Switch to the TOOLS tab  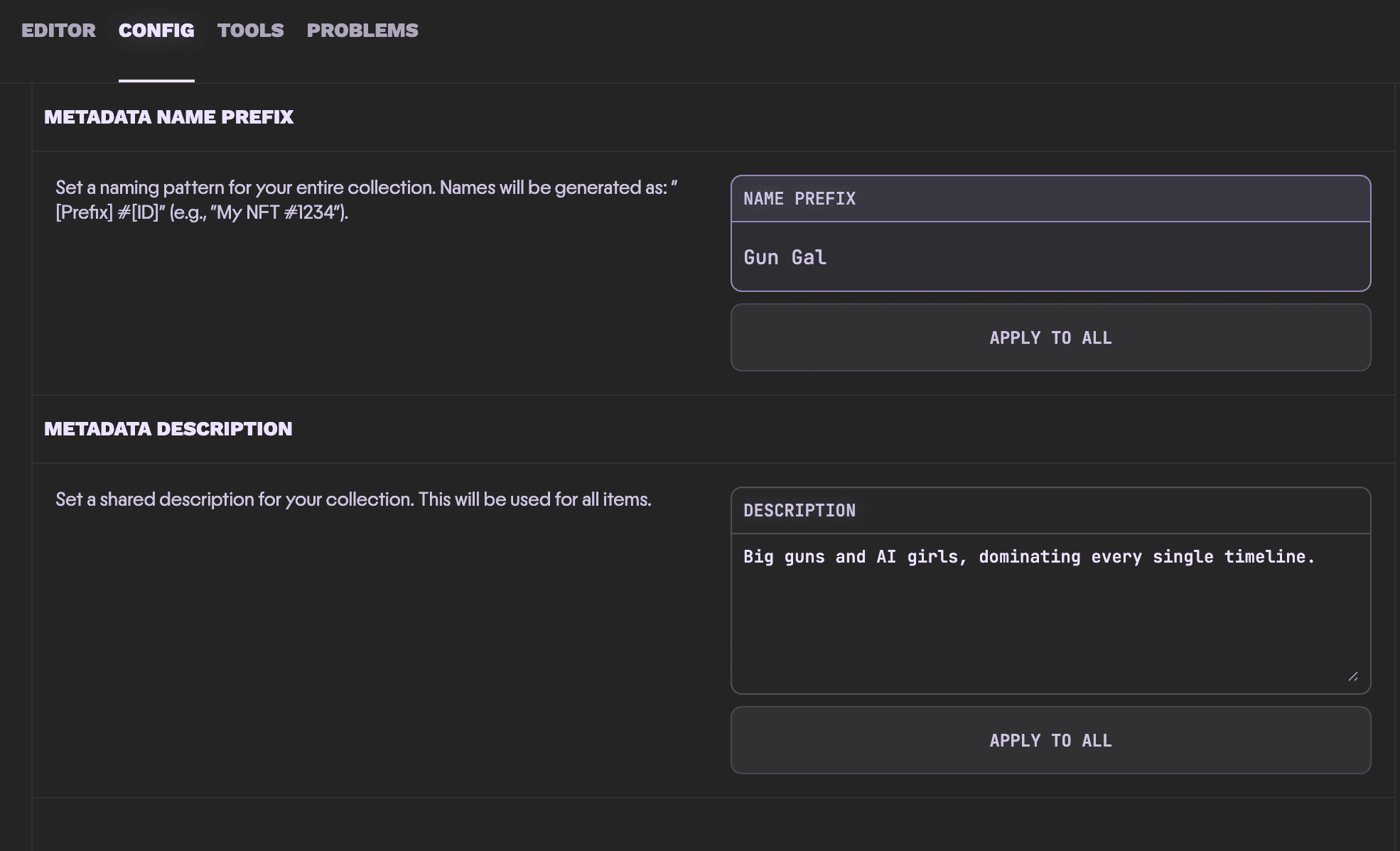(x=250, y=30)
